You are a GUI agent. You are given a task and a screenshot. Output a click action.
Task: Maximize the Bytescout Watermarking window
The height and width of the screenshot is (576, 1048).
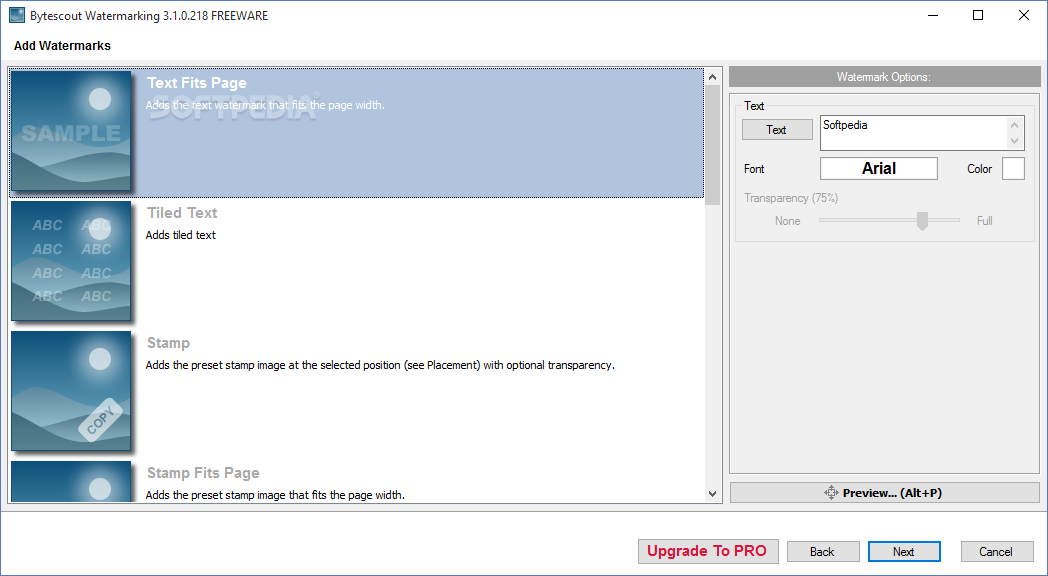[x=978, y=15]
